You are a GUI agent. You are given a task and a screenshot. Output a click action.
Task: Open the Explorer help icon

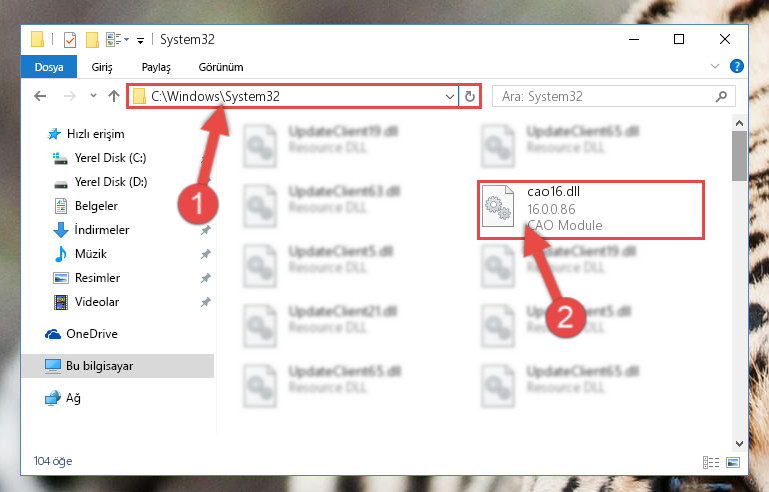coord(737,66)
